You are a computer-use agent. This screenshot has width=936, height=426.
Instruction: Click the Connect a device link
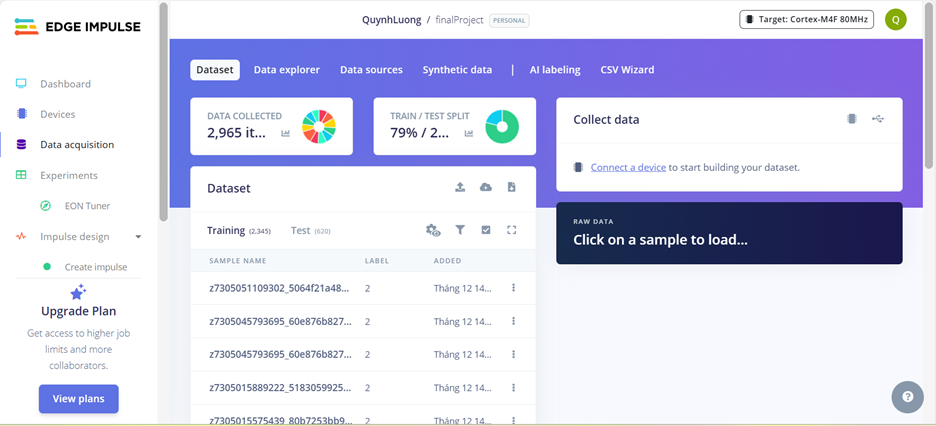point(628,167)
